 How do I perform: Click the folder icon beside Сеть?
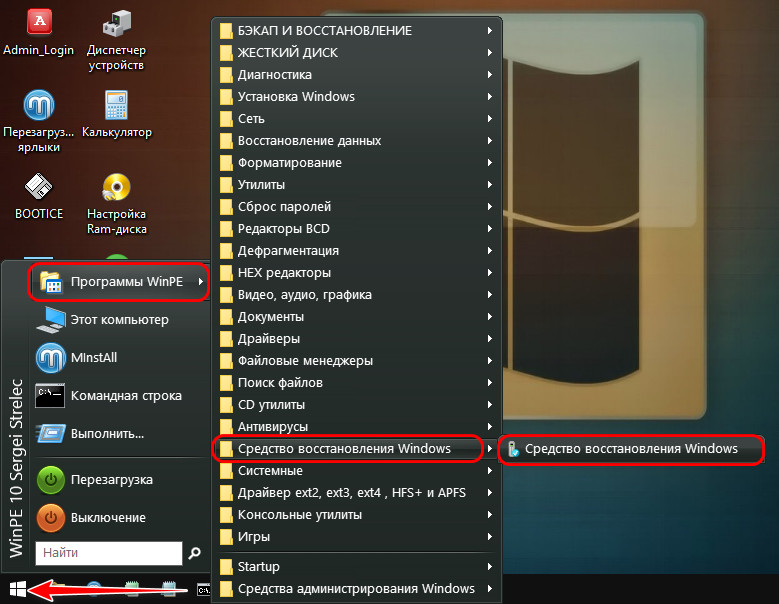(226, 119)
